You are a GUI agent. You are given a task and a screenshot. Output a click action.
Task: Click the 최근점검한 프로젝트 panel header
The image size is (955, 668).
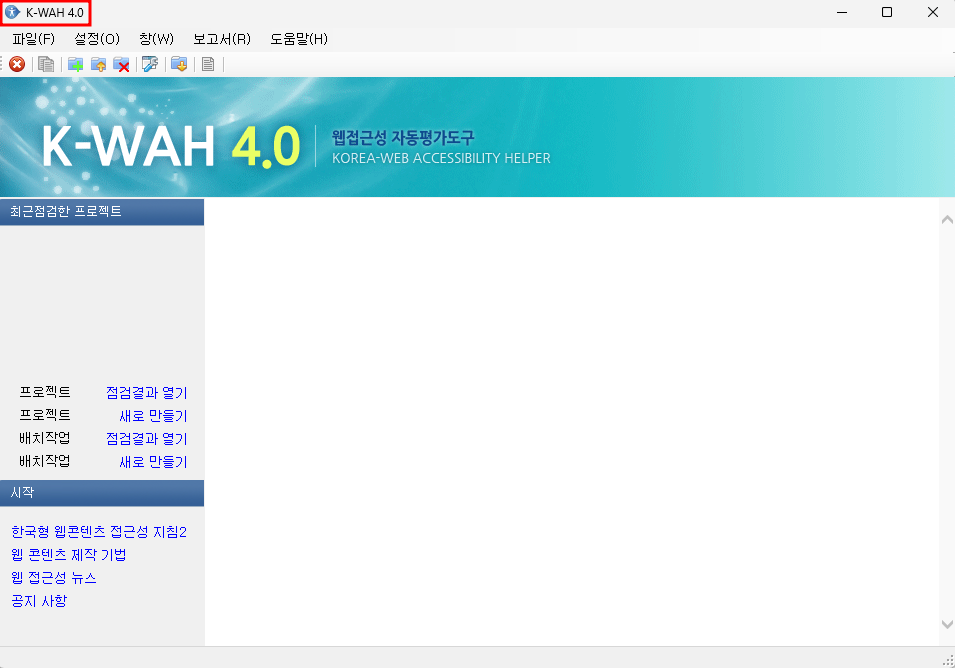coord(102,212)
